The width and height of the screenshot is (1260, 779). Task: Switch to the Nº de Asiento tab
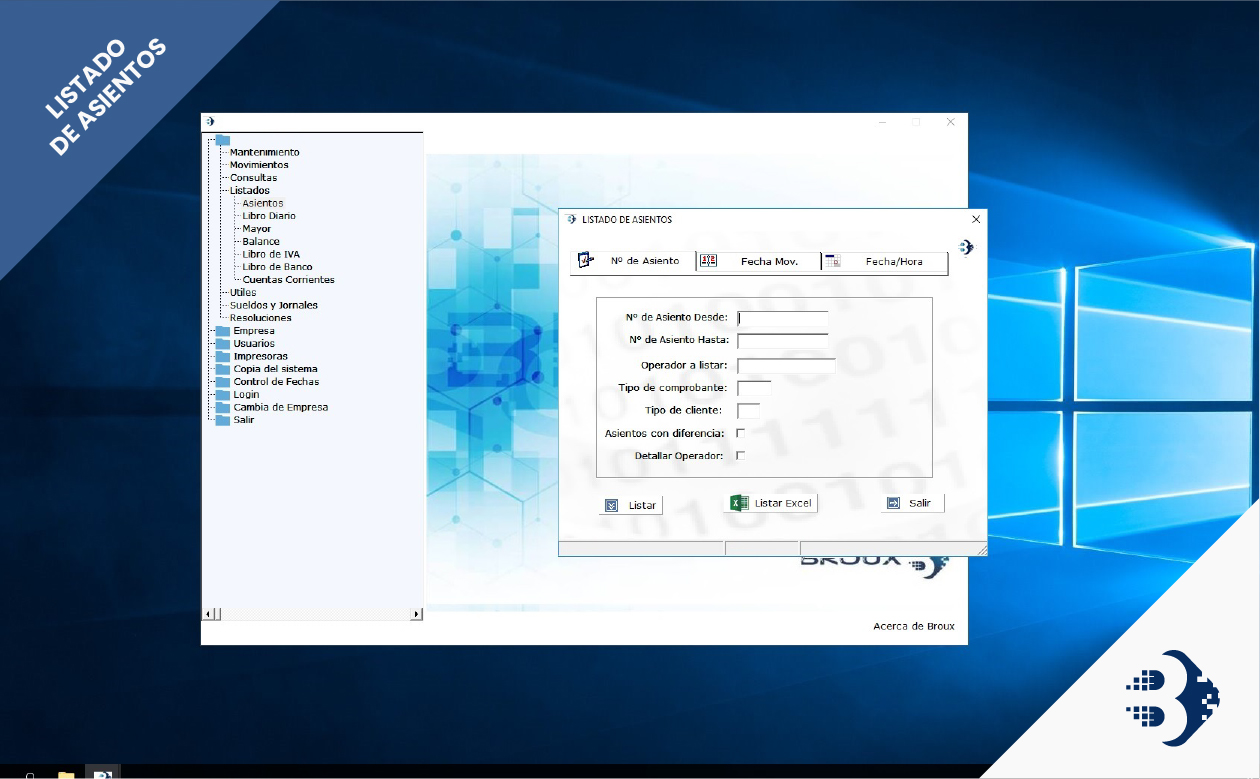click(x=633, y=261)
